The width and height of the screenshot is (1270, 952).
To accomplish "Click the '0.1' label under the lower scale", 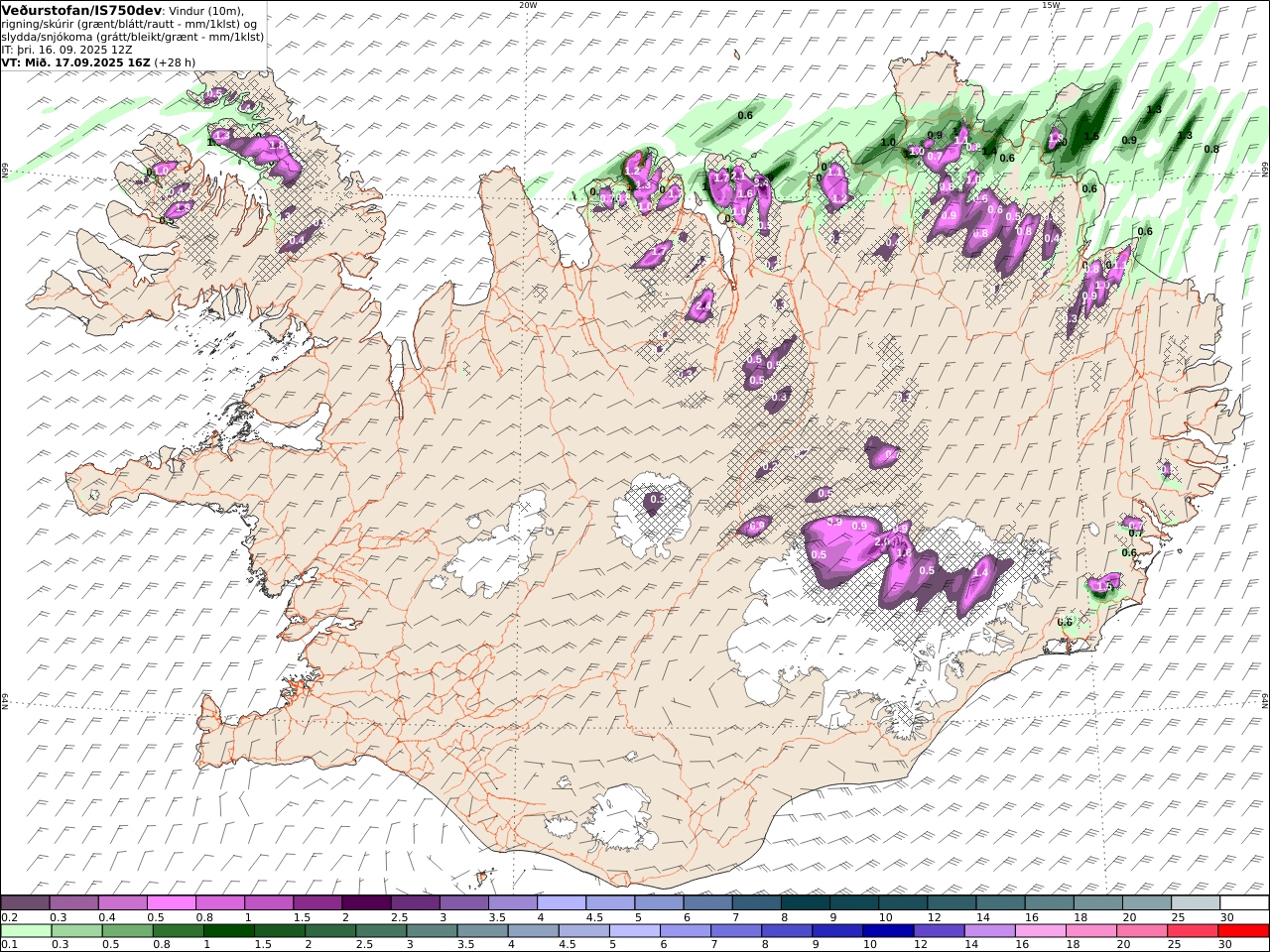I will 8,945.
